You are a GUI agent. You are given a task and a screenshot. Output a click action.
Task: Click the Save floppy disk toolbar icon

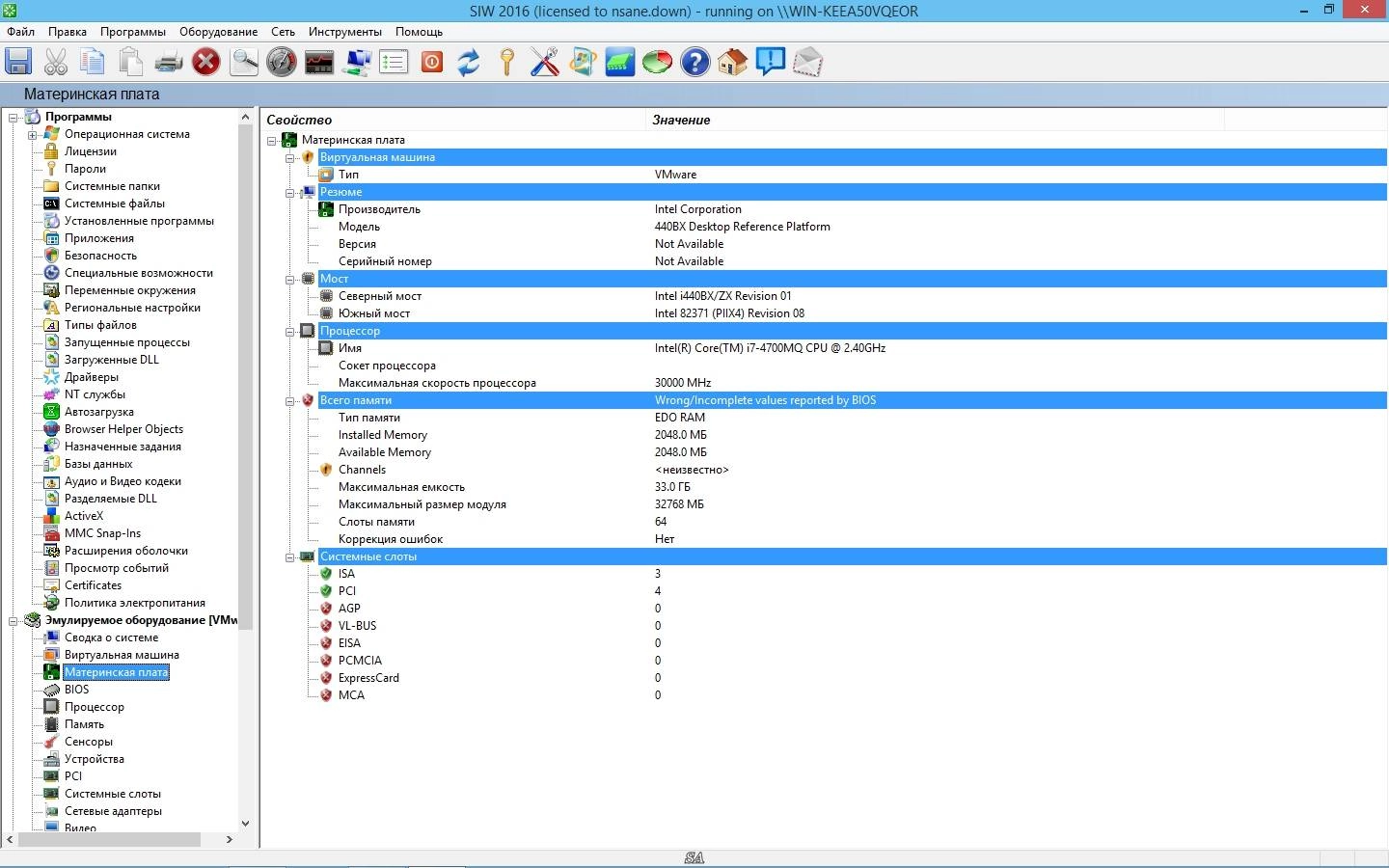click(x=18, y=62)
